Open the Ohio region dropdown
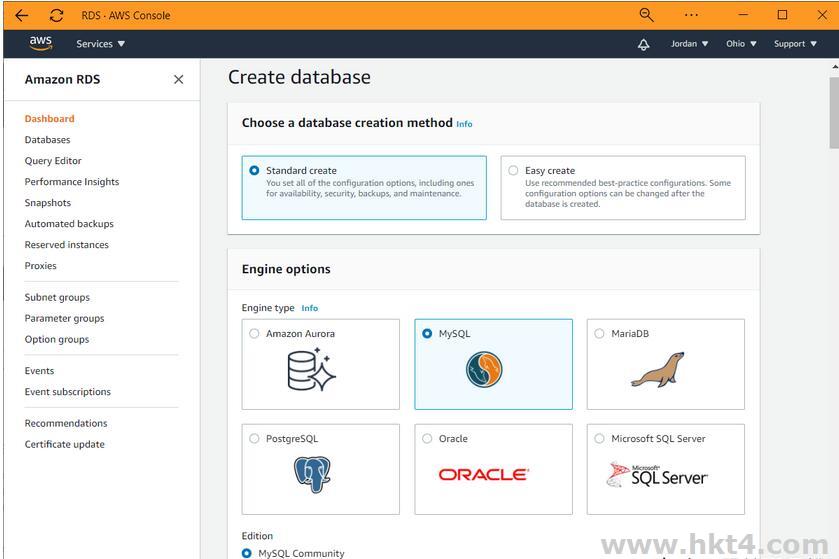Image resolution: width=839 pixels, height=559 pixels. point(741,44)
